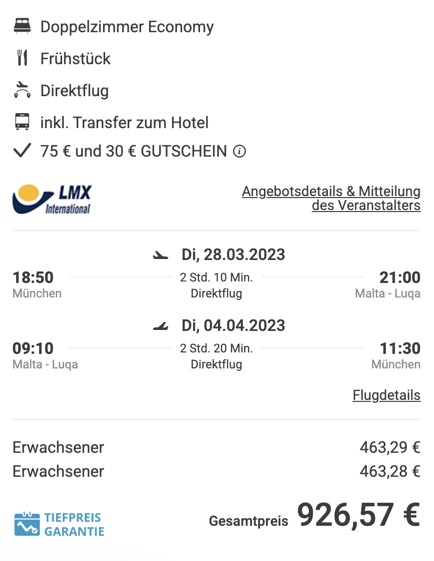Image resolution: width=434 pixels, height=561 pixels.
Task: Click the LMX International logo
Action: pos(52,199)
